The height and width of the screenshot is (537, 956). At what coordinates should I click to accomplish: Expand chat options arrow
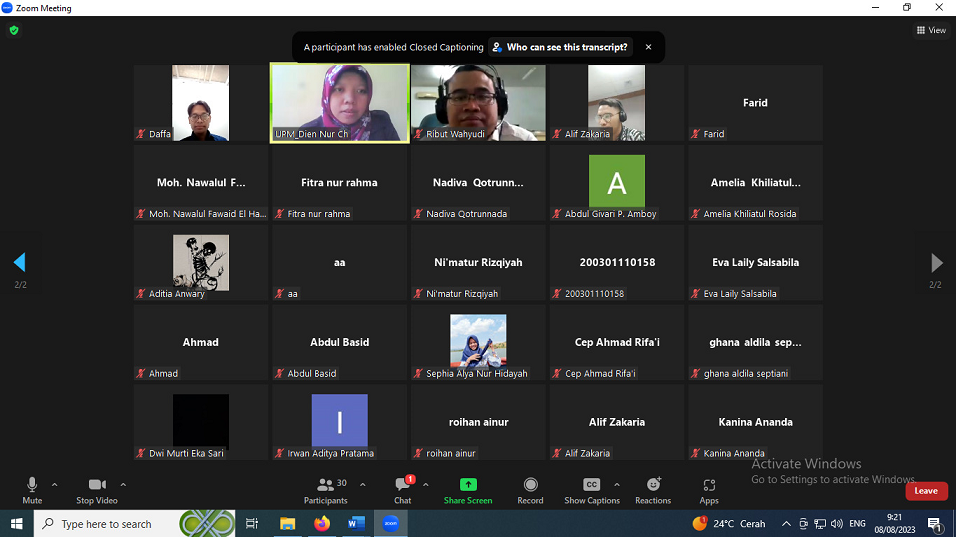[426, 485]
